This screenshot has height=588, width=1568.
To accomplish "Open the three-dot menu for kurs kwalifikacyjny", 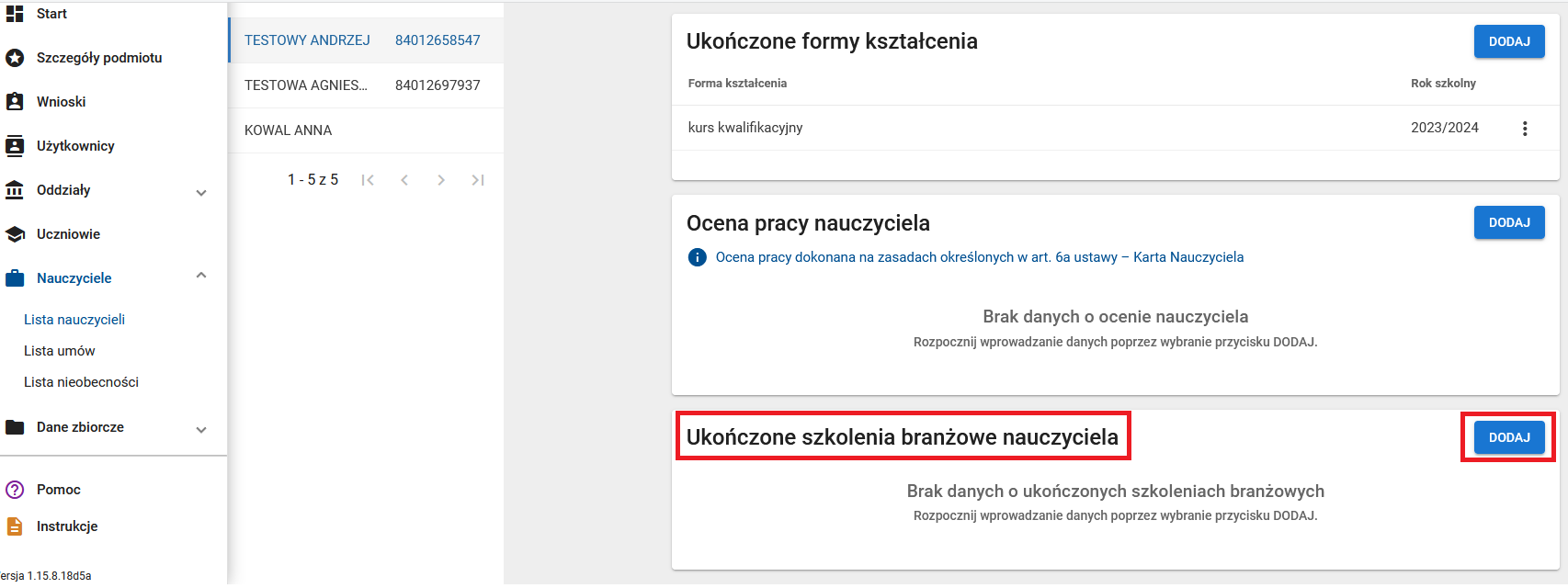I will (1526, 129).
